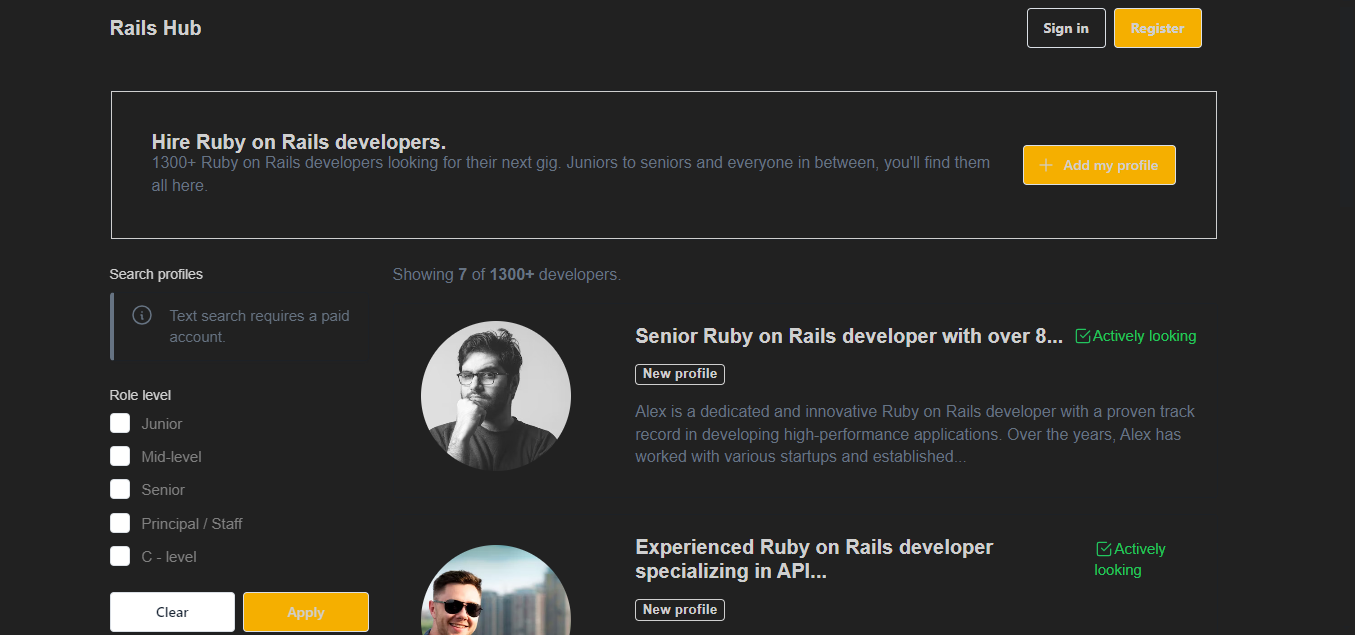Click the Sign in button
The width and height of the screenshot is (1355, 635).
pyautogui.click(x=1066, y=28)
